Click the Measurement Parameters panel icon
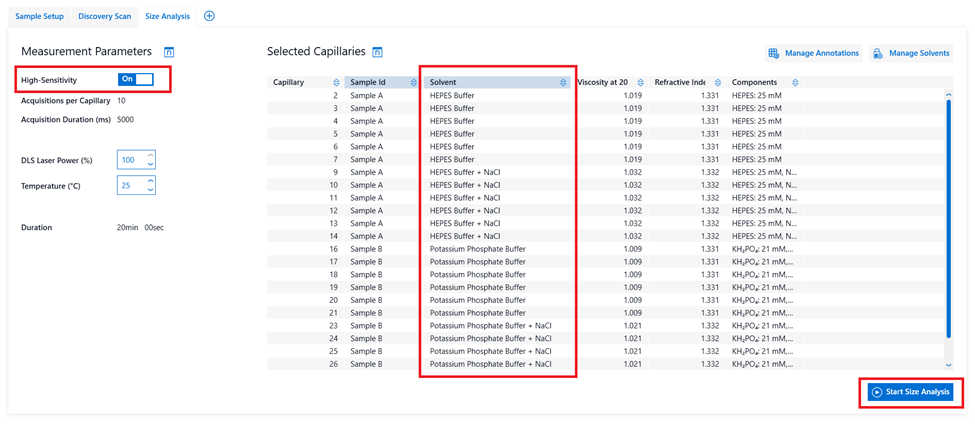Image resolution: width=975 pixels, height=425 pixels. (169, 52)
